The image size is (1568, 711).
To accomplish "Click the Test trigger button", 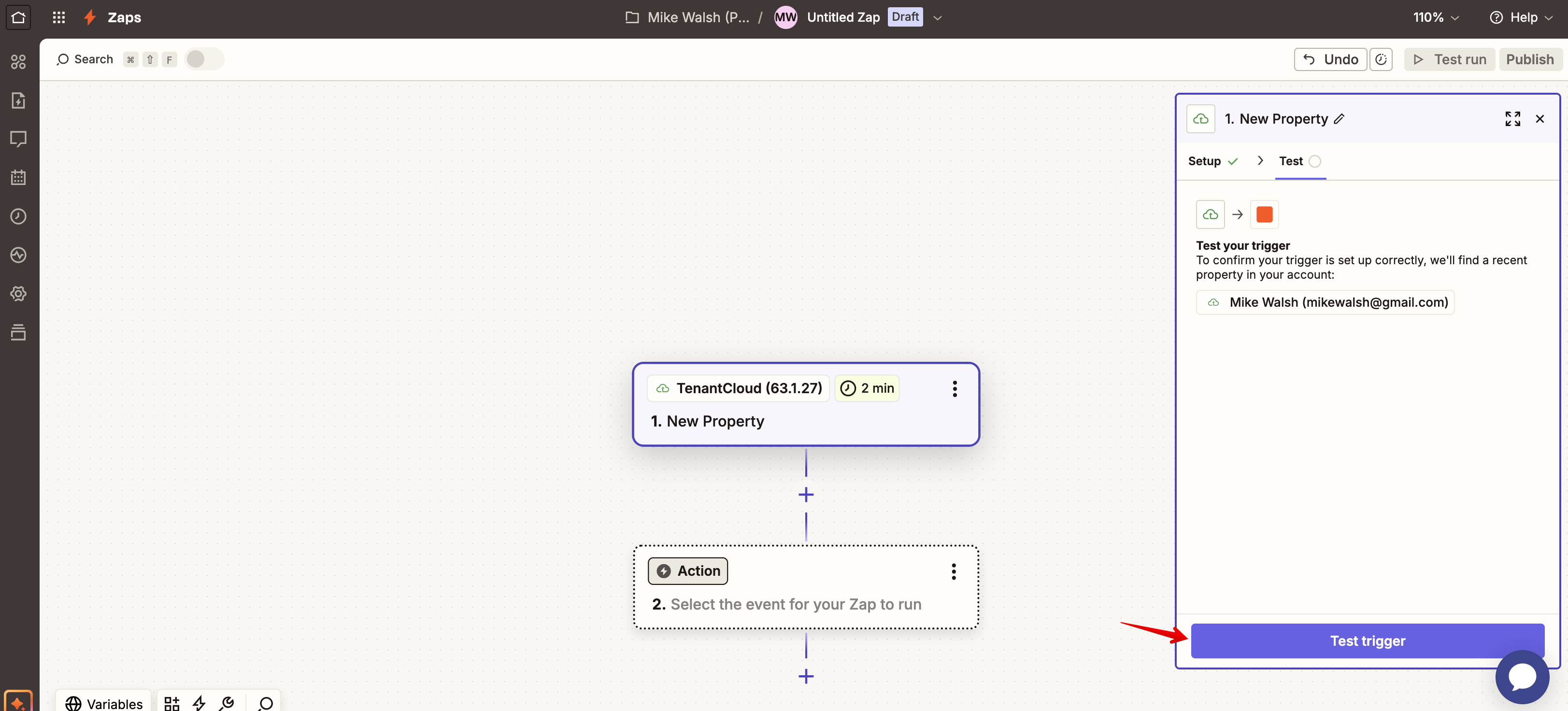I will (1367, 640).
